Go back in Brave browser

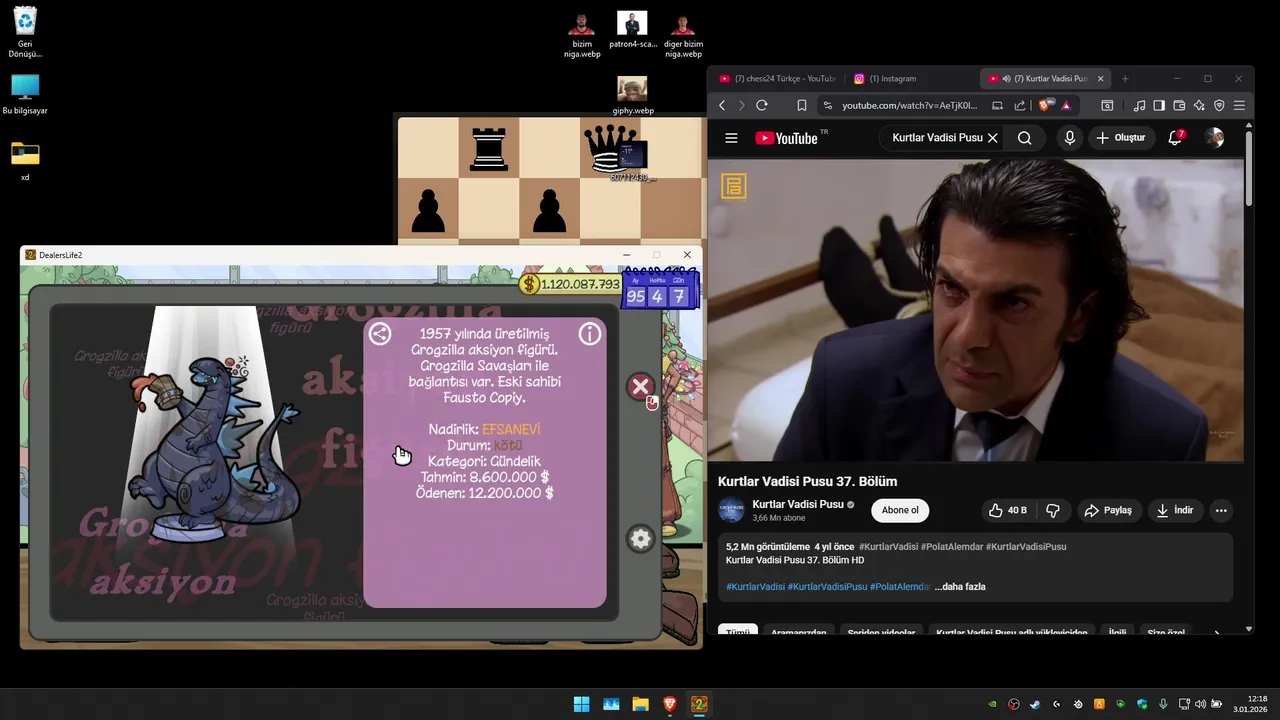tap(722, 105)
